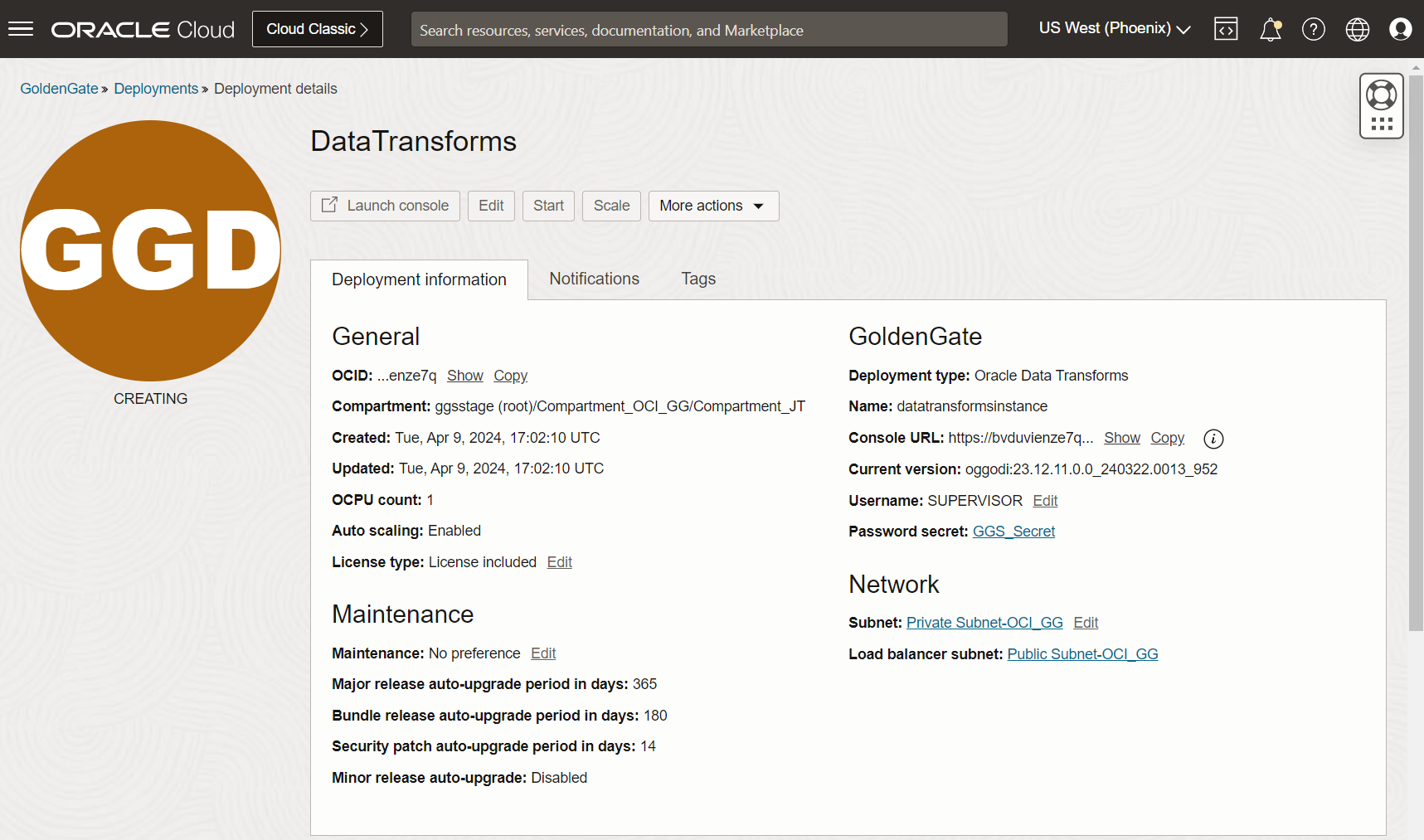This screenshot has height=840, width=1424.
Task: View notifications via the bell icon
Action: pyautogui.click(x=1270, y=29)
